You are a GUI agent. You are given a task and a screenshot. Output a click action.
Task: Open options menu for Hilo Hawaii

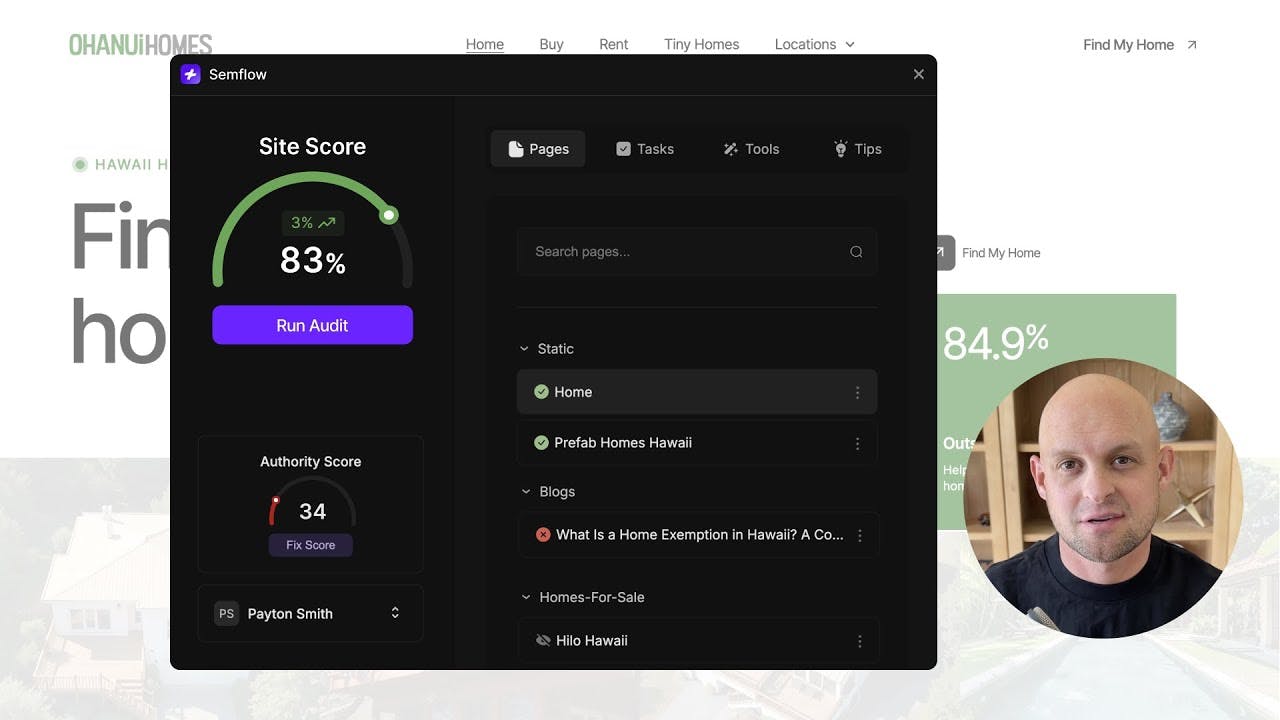coord(860,641)
